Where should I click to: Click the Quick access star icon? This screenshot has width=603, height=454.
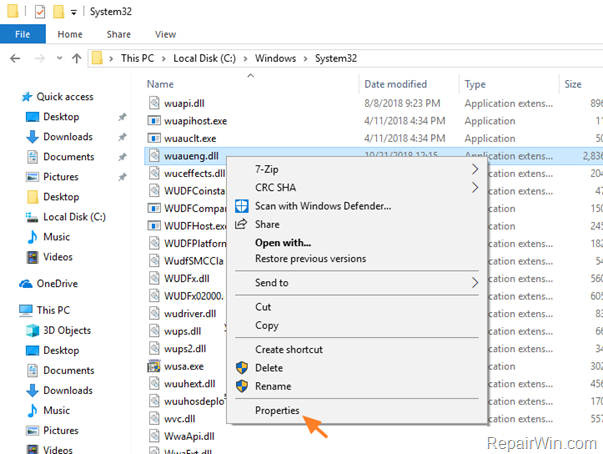click(27, 96)
